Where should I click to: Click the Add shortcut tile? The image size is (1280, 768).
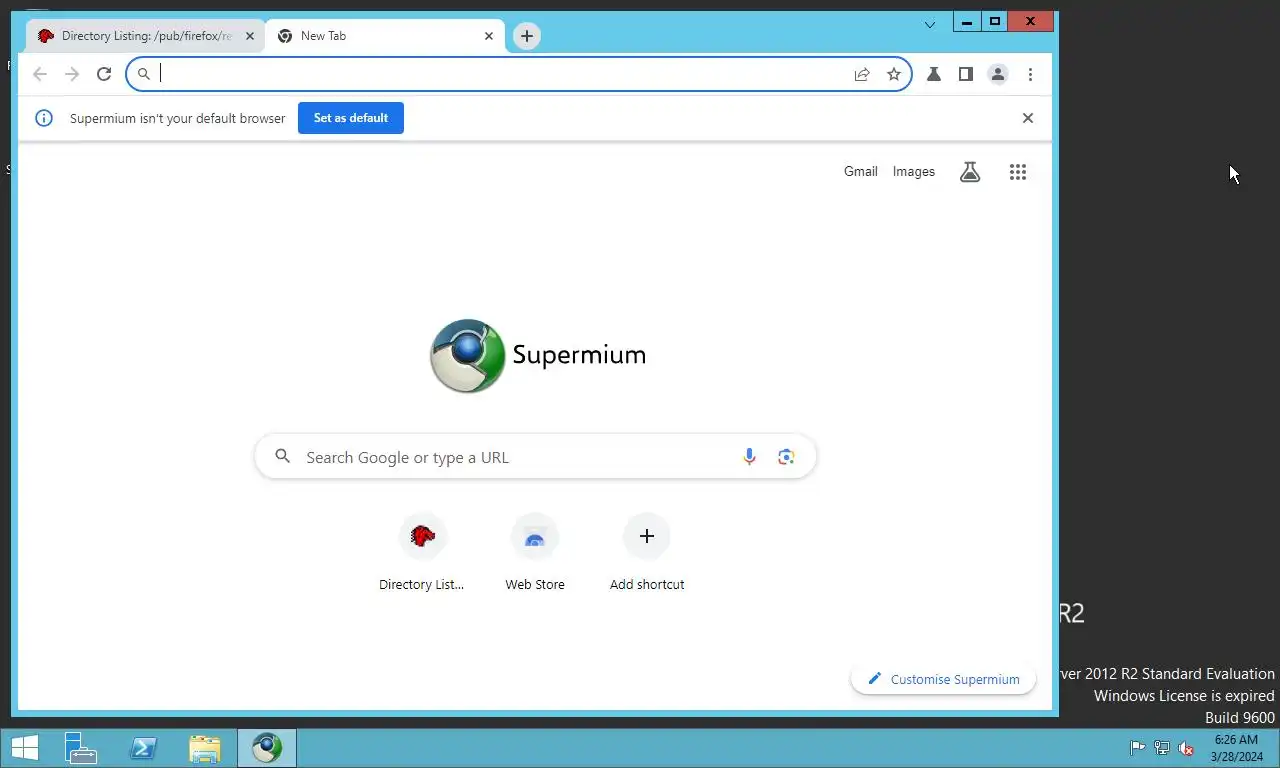pos(647,552)
